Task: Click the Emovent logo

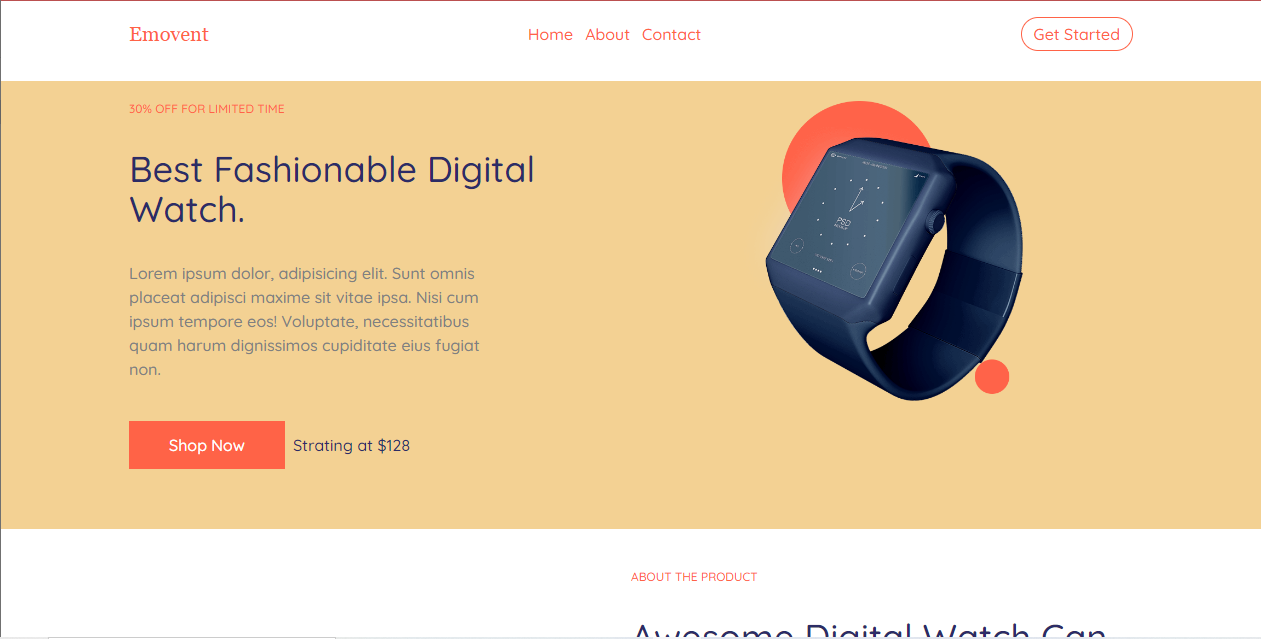Action: click(168, 34)
